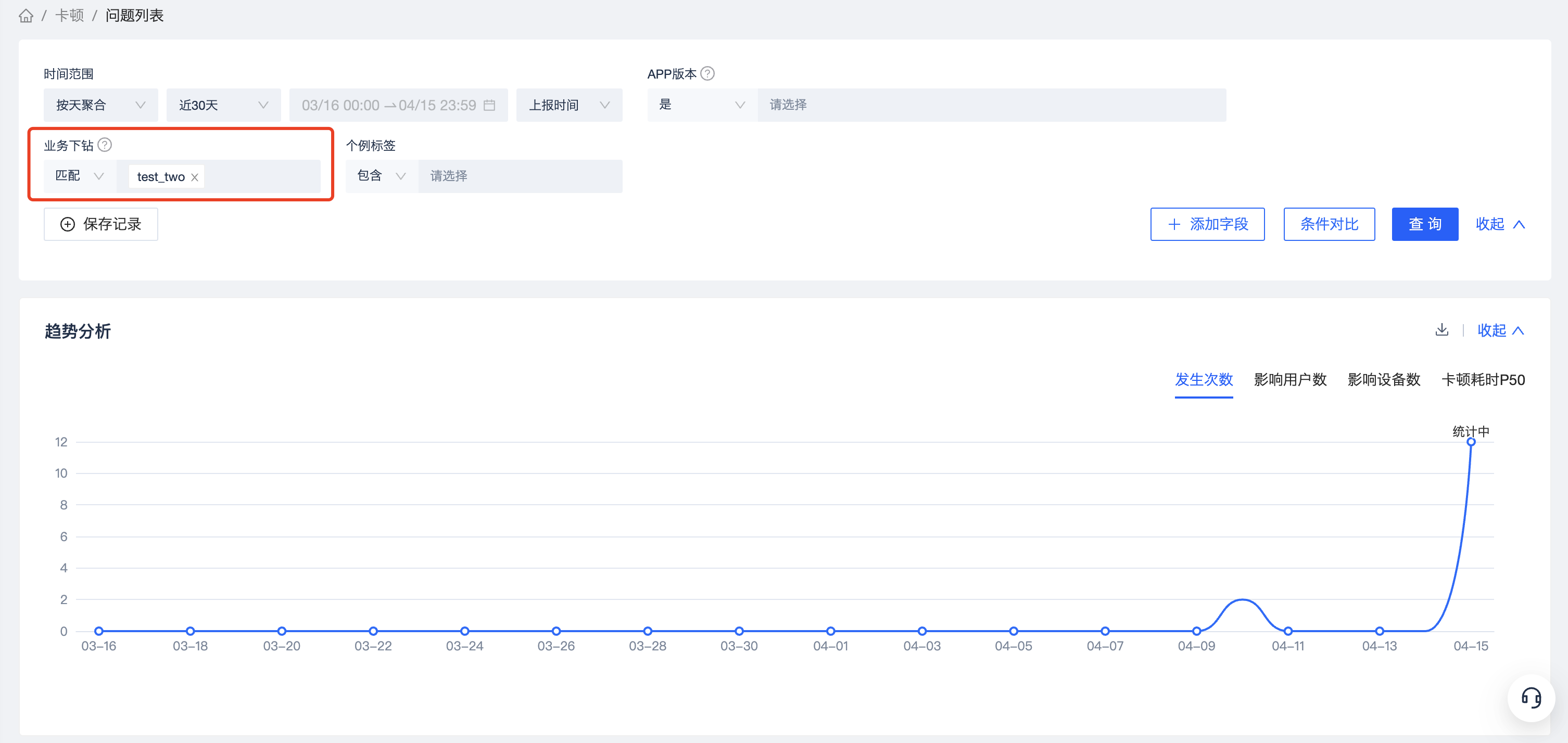Viewport: 1568px width, 743px height.
Task: Show 业务下钻 help question icon
Action: click(x=105, y=145)
